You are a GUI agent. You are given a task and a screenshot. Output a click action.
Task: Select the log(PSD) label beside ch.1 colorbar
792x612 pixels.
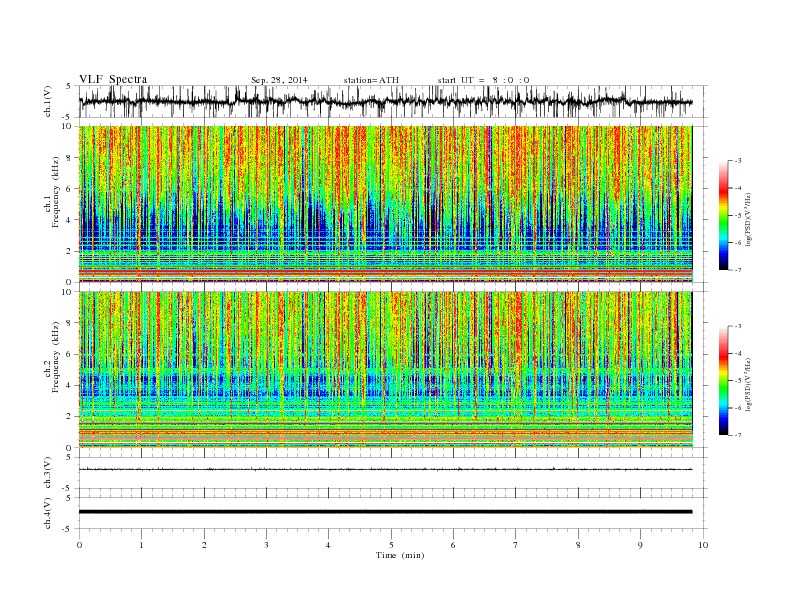point(749,219)
